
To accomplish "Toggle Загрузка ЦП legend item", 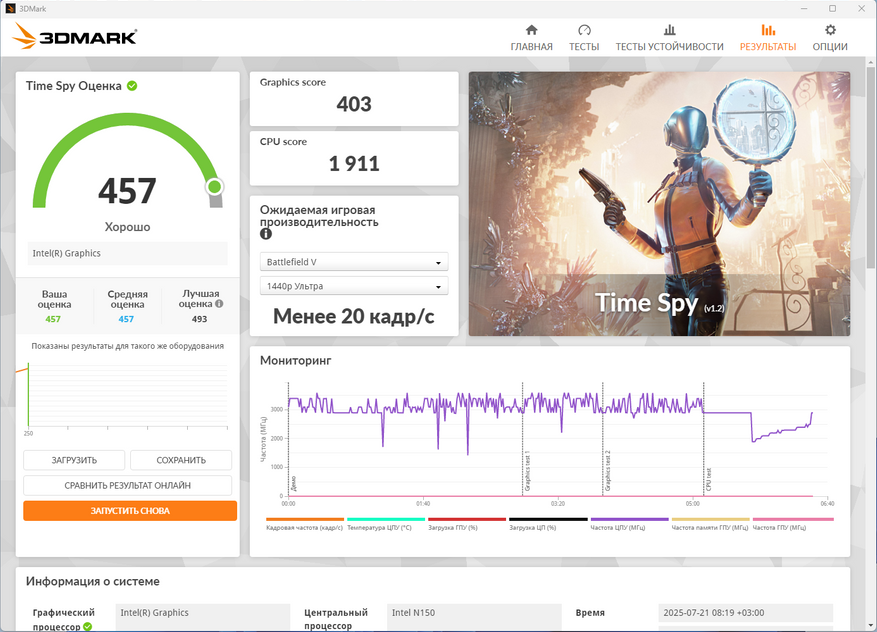I will coord(548,525).
